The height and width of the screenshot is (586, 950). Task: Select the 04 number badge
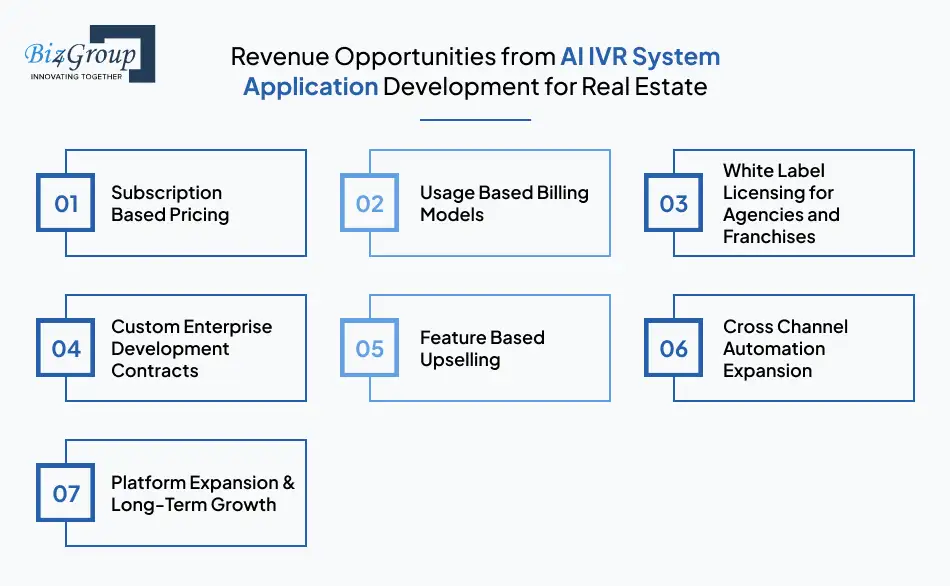(x=65, y=348)
